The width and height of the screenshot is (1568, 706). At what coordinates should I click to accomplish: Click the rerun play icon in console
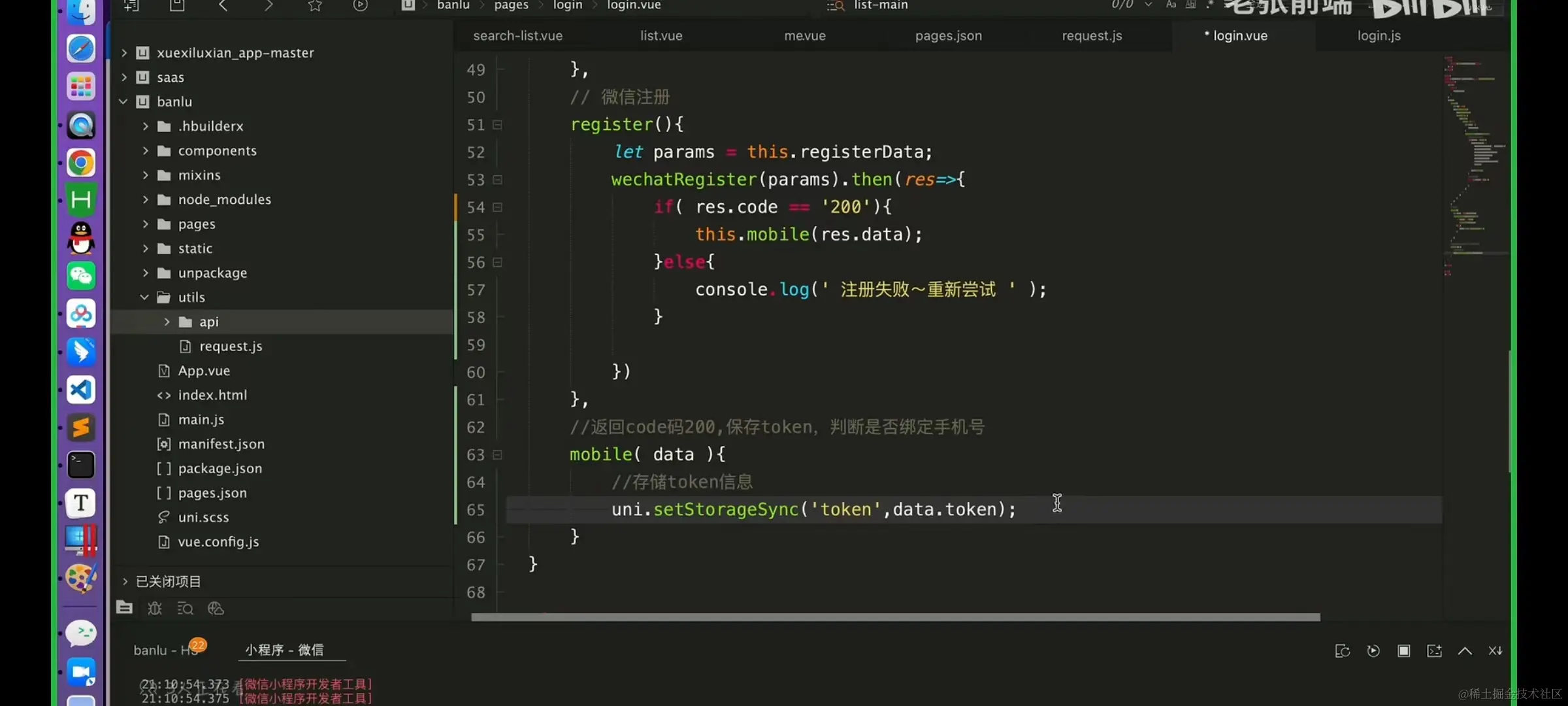[x=1373, y=651]
